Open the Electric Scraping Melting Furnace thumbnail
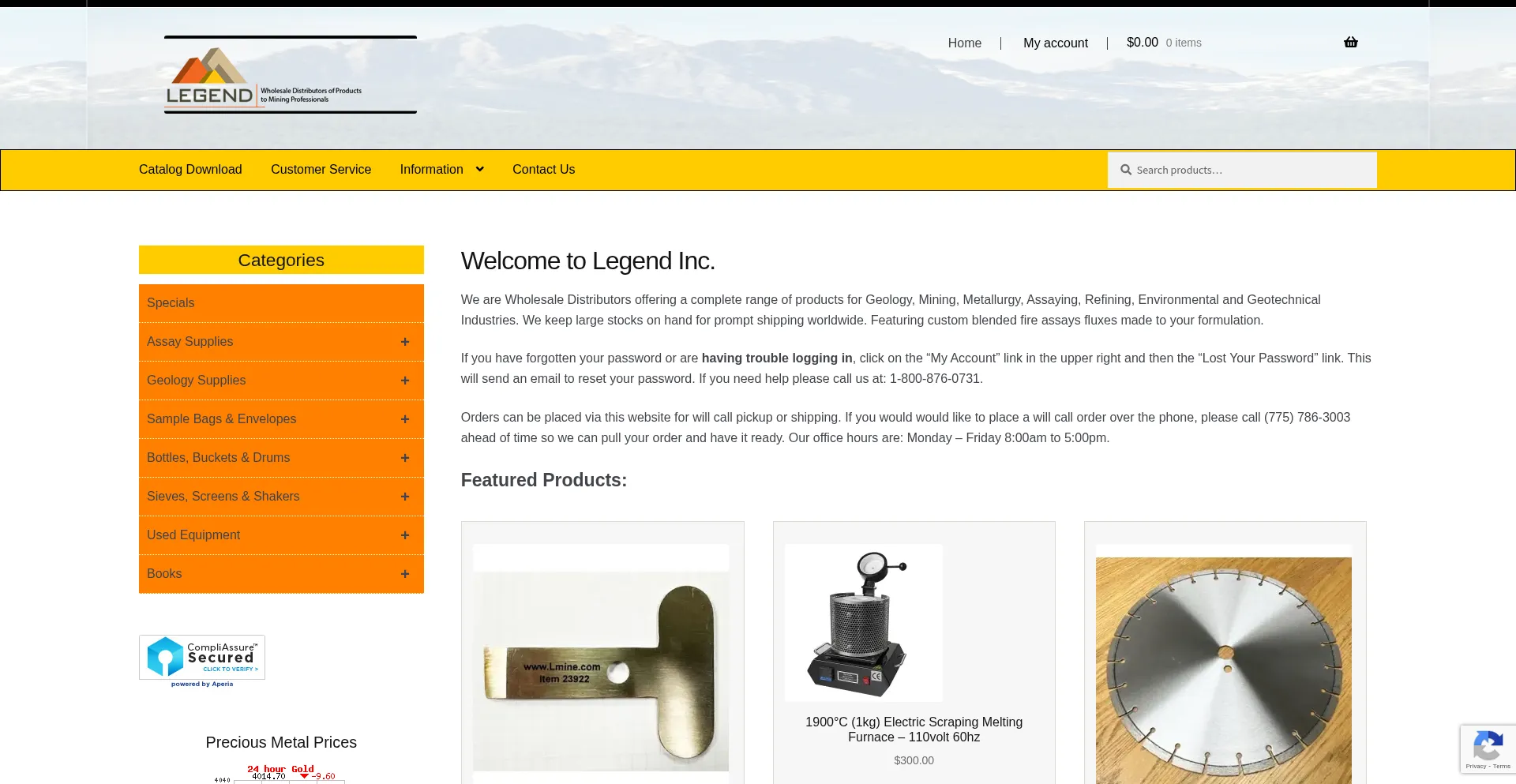 [x=863, y=623]
